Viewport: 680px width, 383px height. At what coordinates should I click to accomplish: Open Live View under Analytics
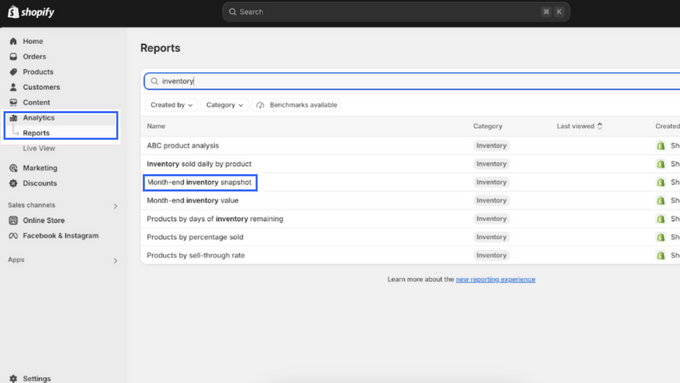click(x=39, y=148)
